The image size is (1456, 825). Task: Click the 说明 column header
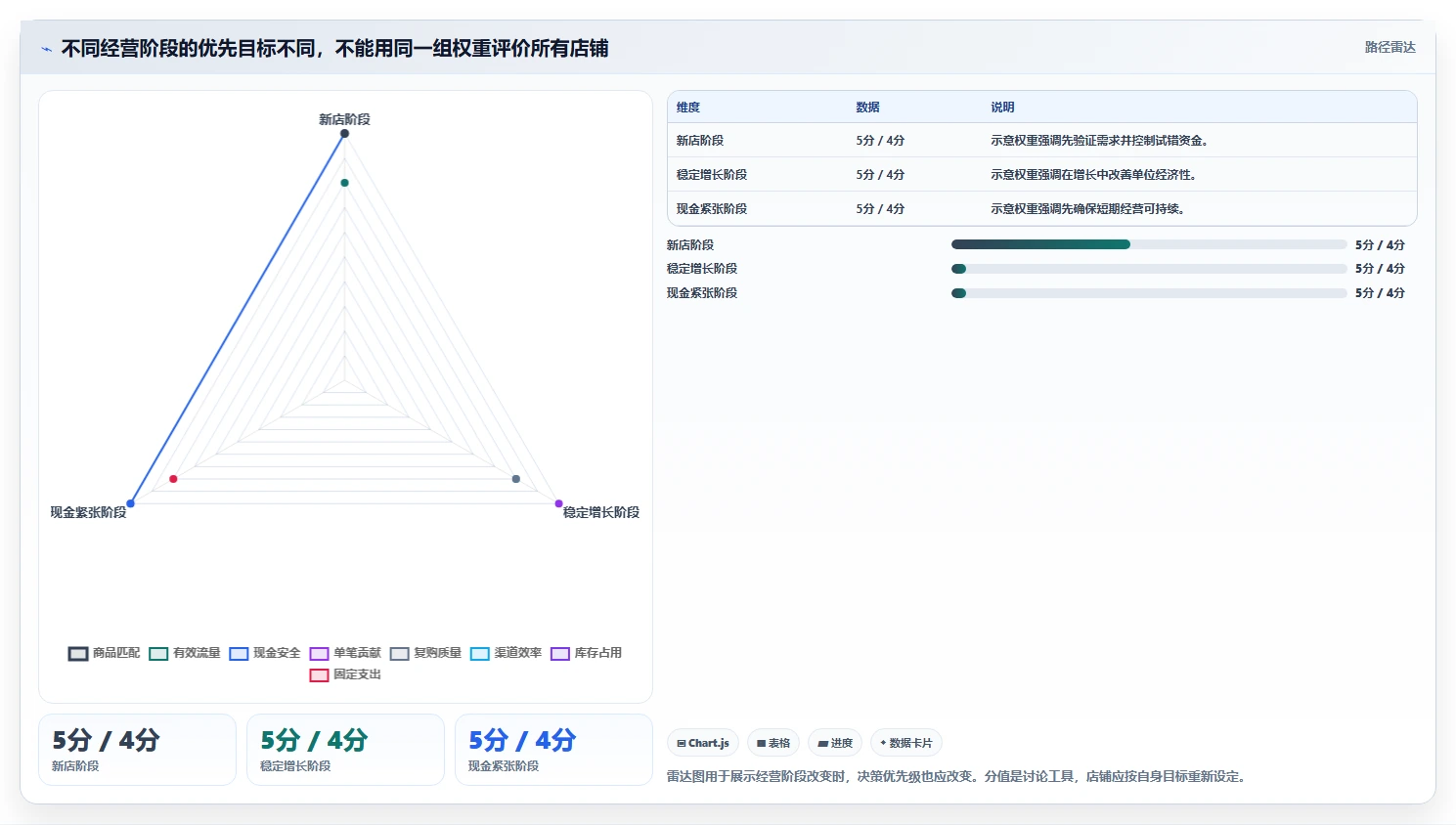1002,108
